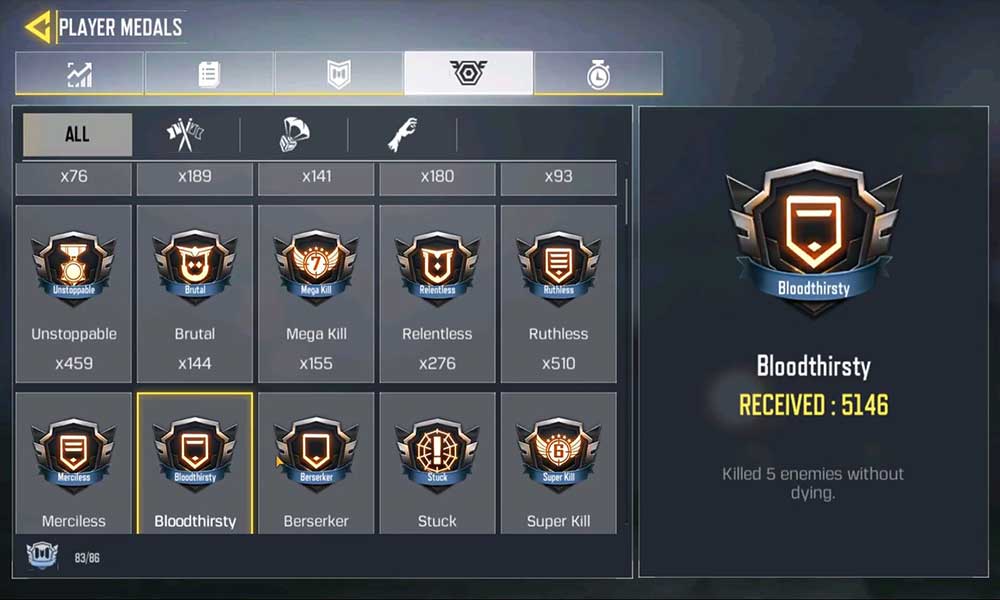
Task: View the Merciless medal
Action: point(74,463)
